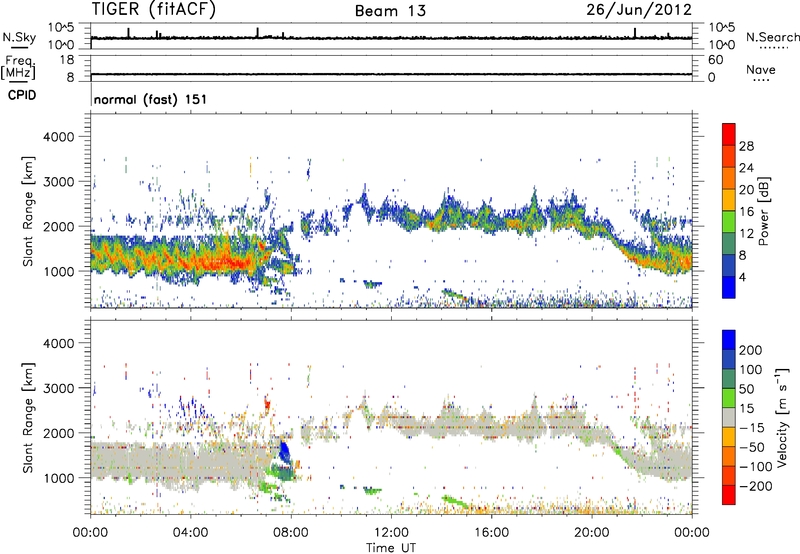Screen dimensions: 800x554
Task: Click the 'TIGER (fitACF)' plot title
Action: (154, 10)
